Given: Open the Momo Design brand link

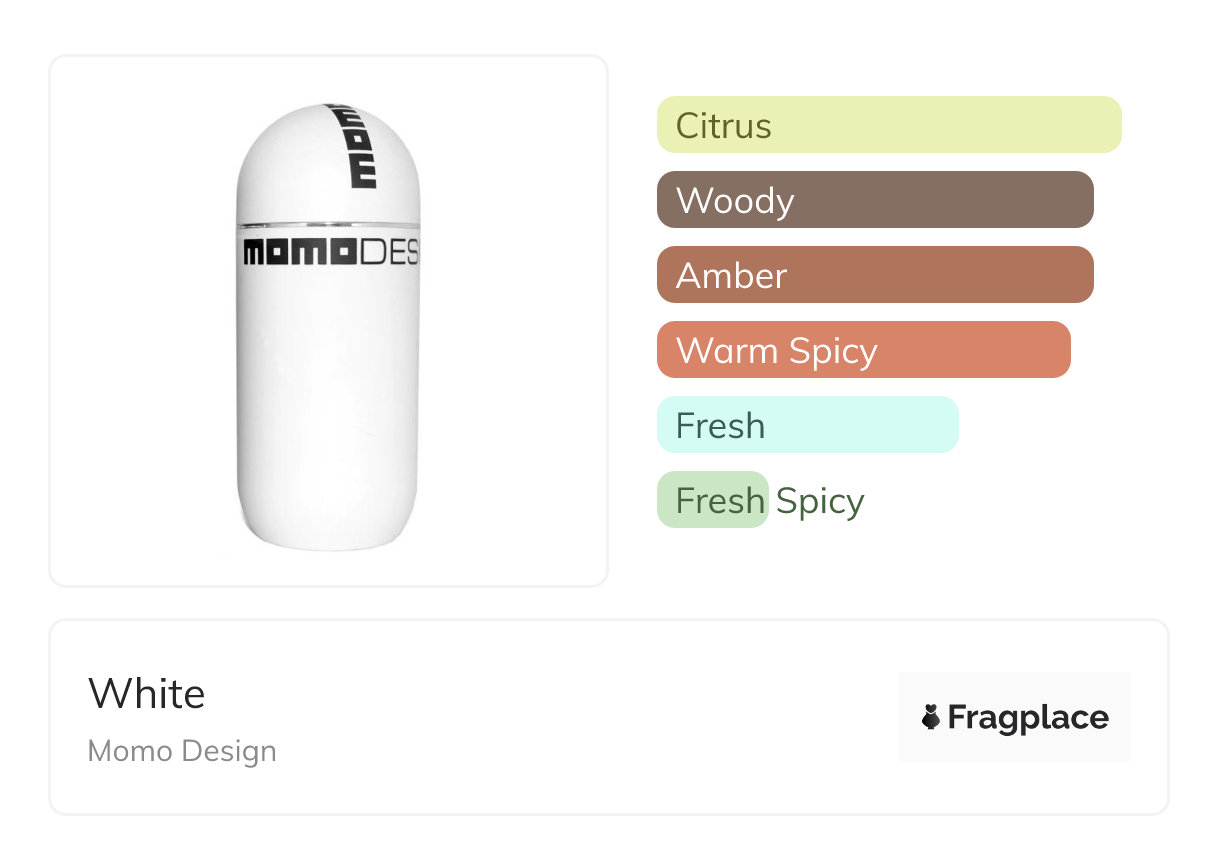Looking at the screenshot, I should 182,751.
